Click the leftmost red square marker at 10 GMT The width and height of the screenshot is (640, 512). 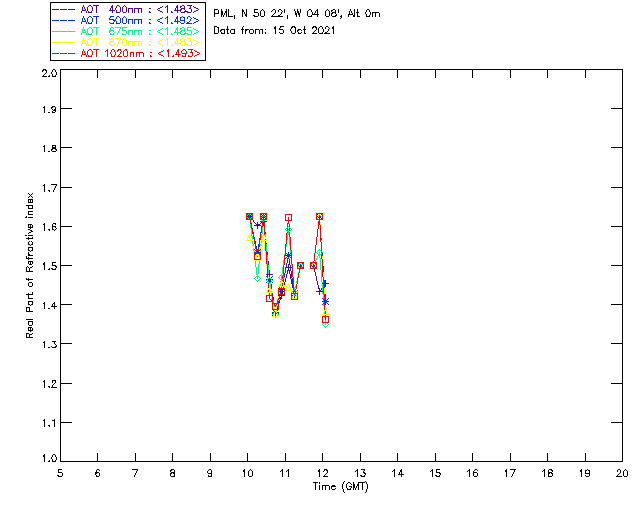tap(250, 217)
